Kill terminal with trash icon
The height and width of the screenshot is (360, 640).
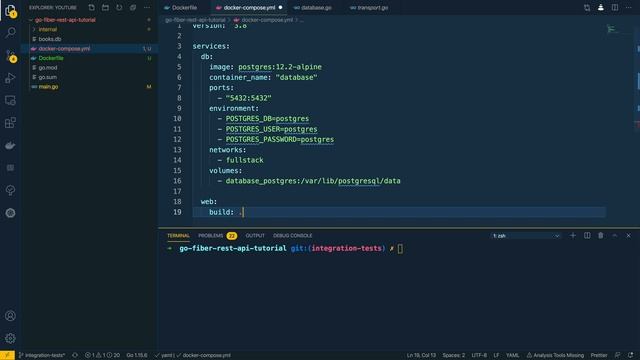601,236
